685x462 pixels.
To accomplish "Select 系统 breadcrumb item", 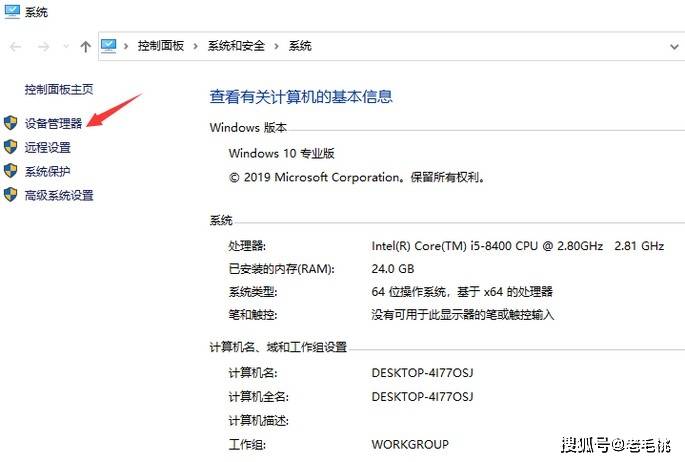I will (x=300, y=46).
